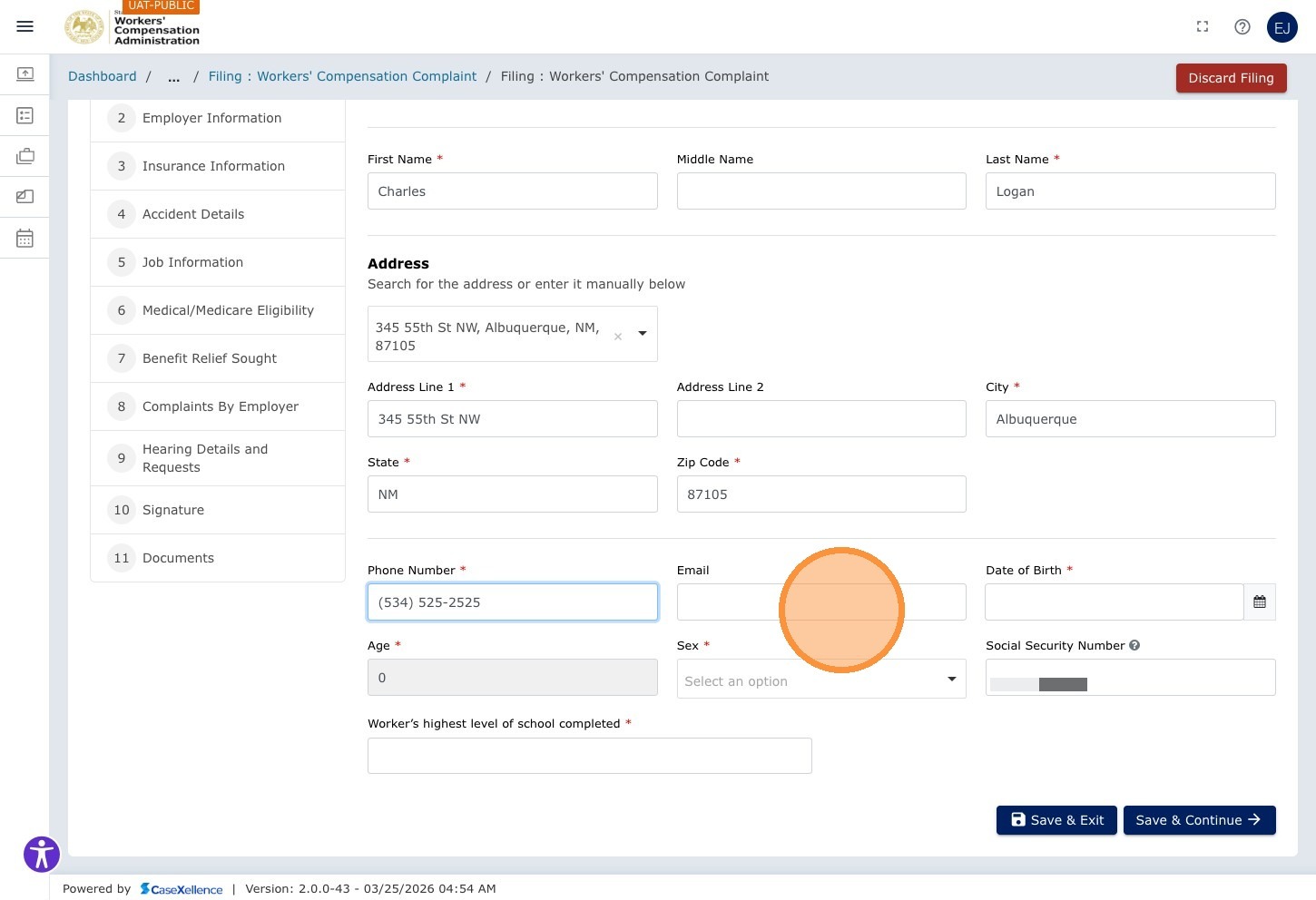The width and height of the screenshot is (1316, 900).
Task: Focus the Address Line 1 field
Action: [x=512, y=419]
